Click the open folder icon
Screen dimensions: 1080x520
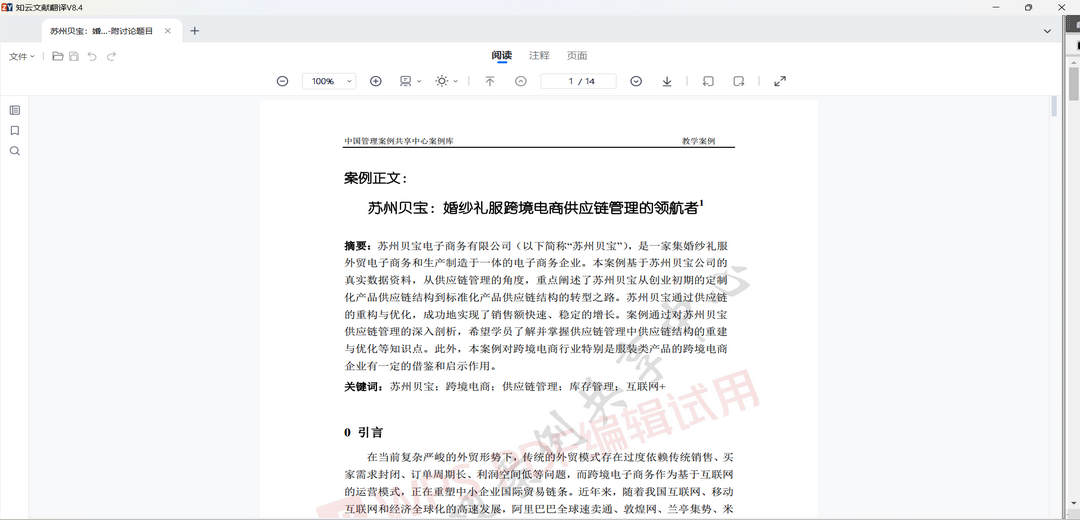click(x=58, y=56)
